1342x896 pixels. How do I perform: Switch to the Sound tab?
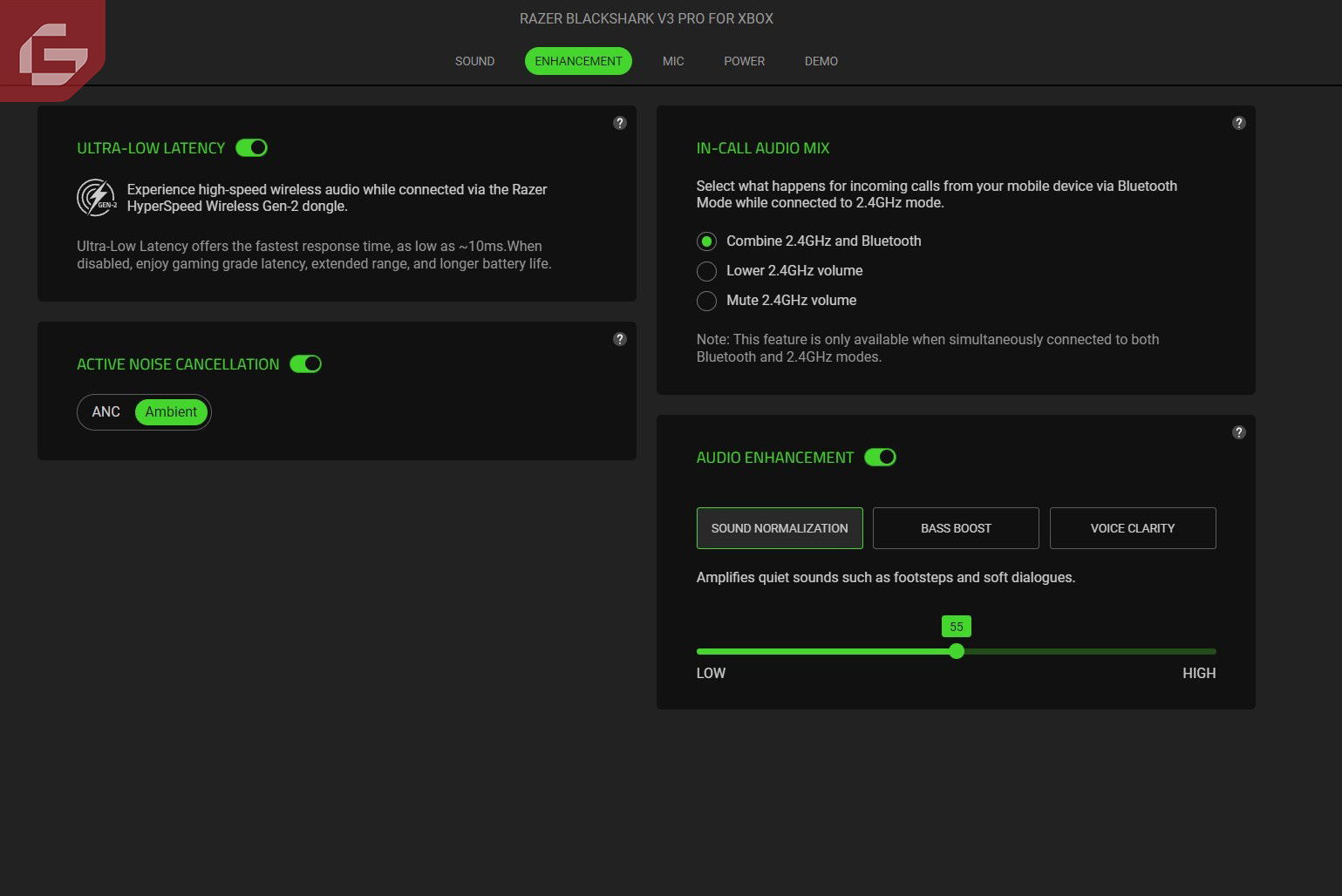point(474,61)
